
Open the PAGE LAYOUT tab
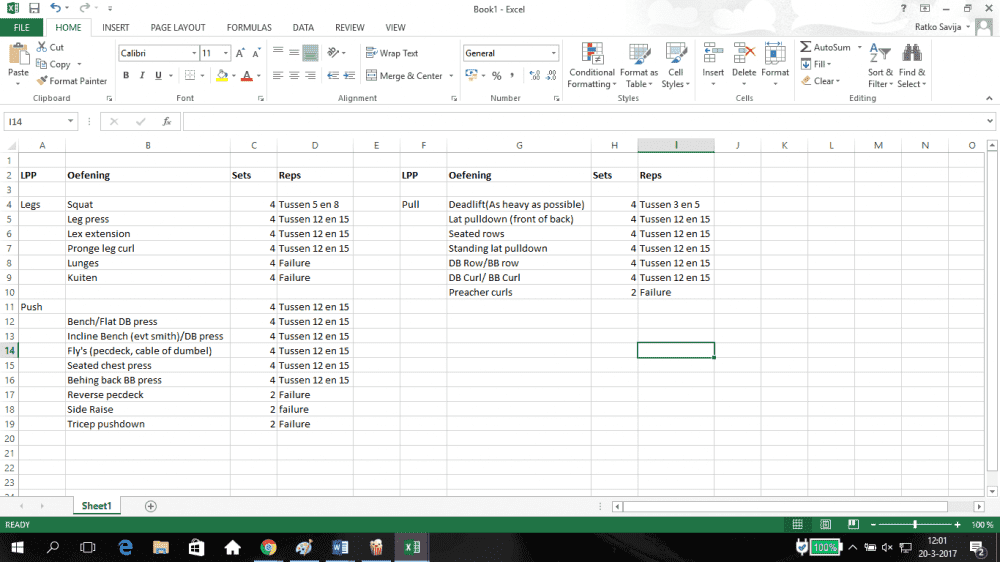(x=178, y=28)
